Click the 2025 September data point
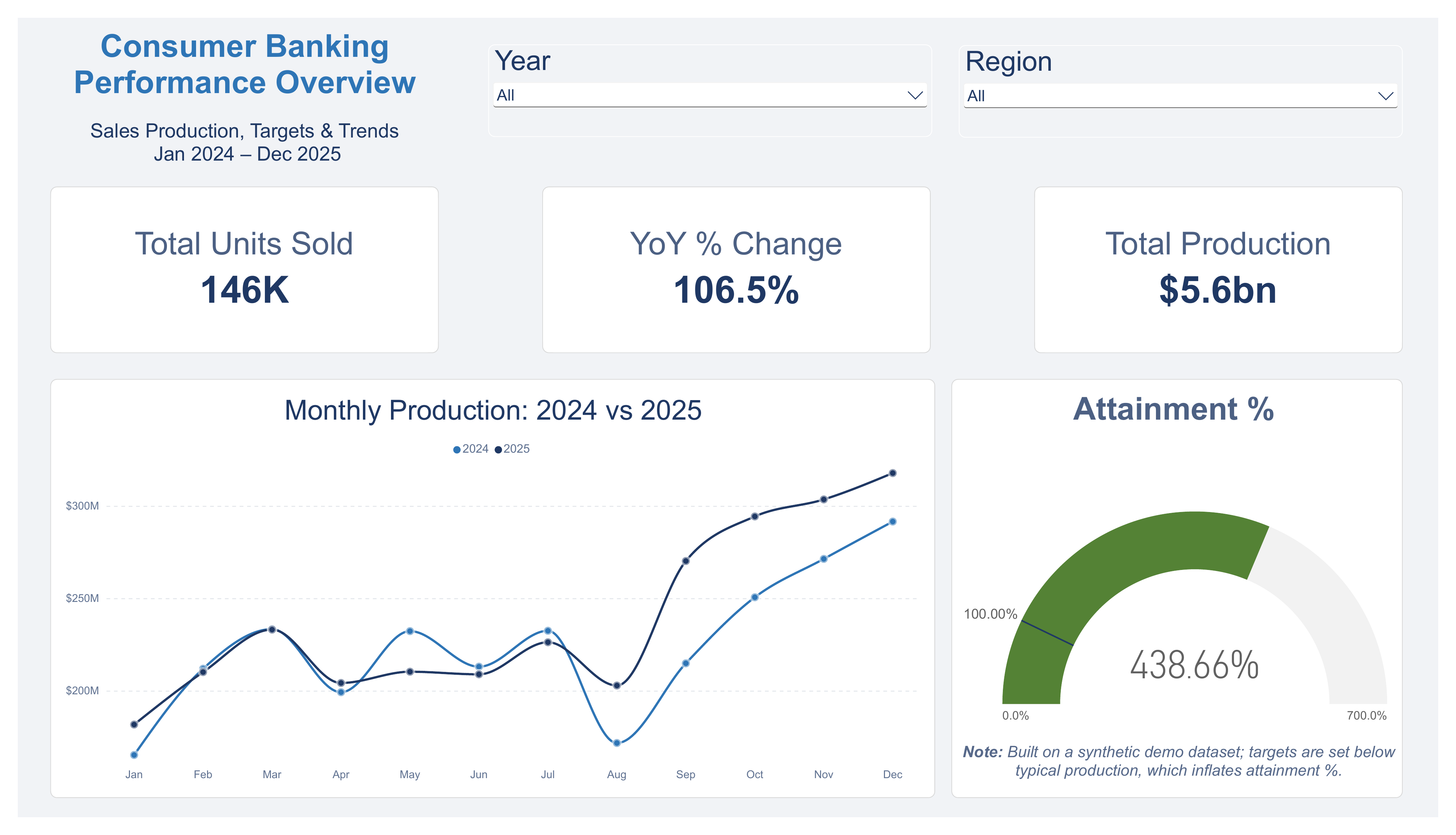 pos(686,561)
